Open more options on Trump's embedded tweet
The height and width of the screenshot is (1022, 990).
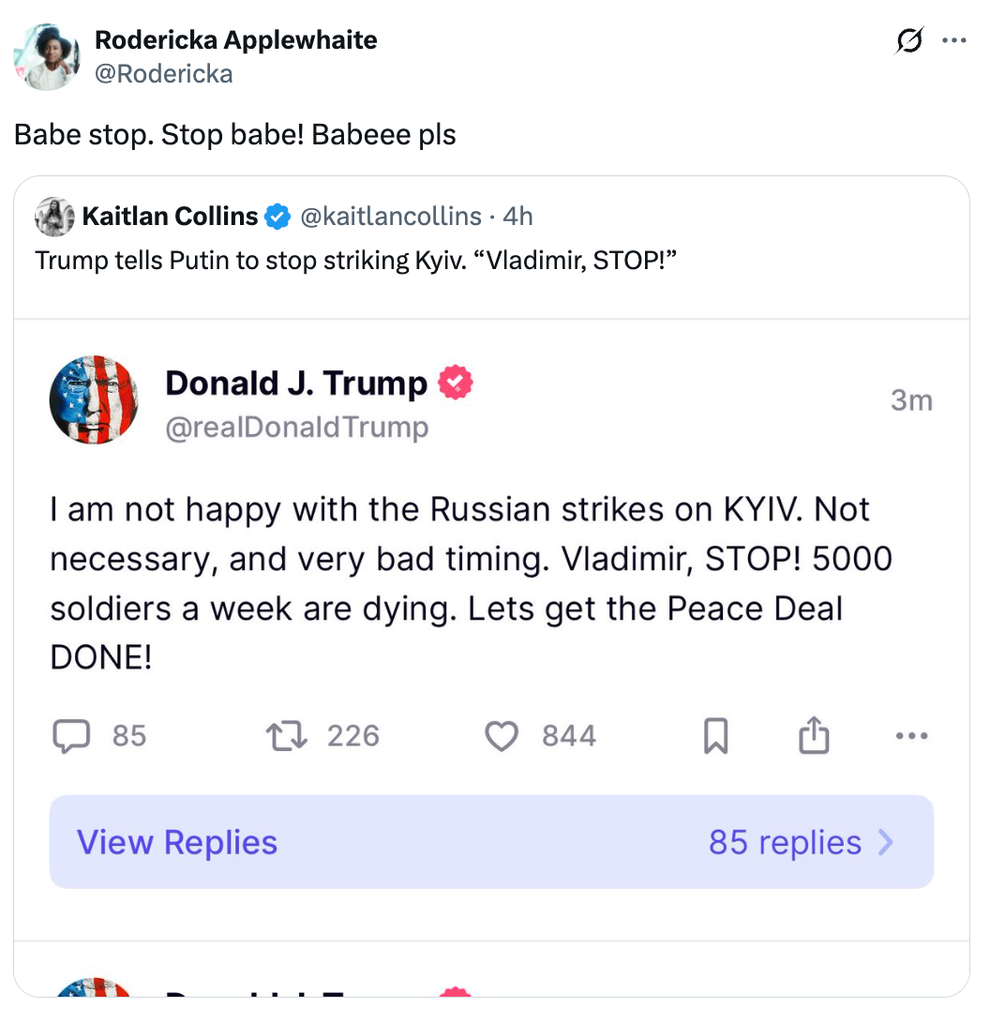(911, 735)
